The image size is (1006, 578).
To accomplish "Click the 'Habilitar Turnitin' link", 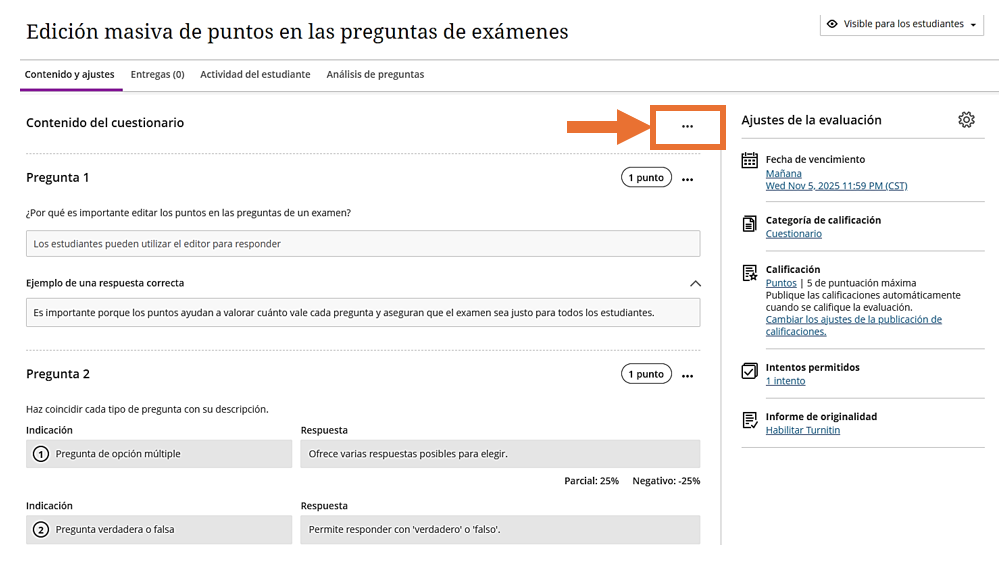I will [x=802, y=430].
